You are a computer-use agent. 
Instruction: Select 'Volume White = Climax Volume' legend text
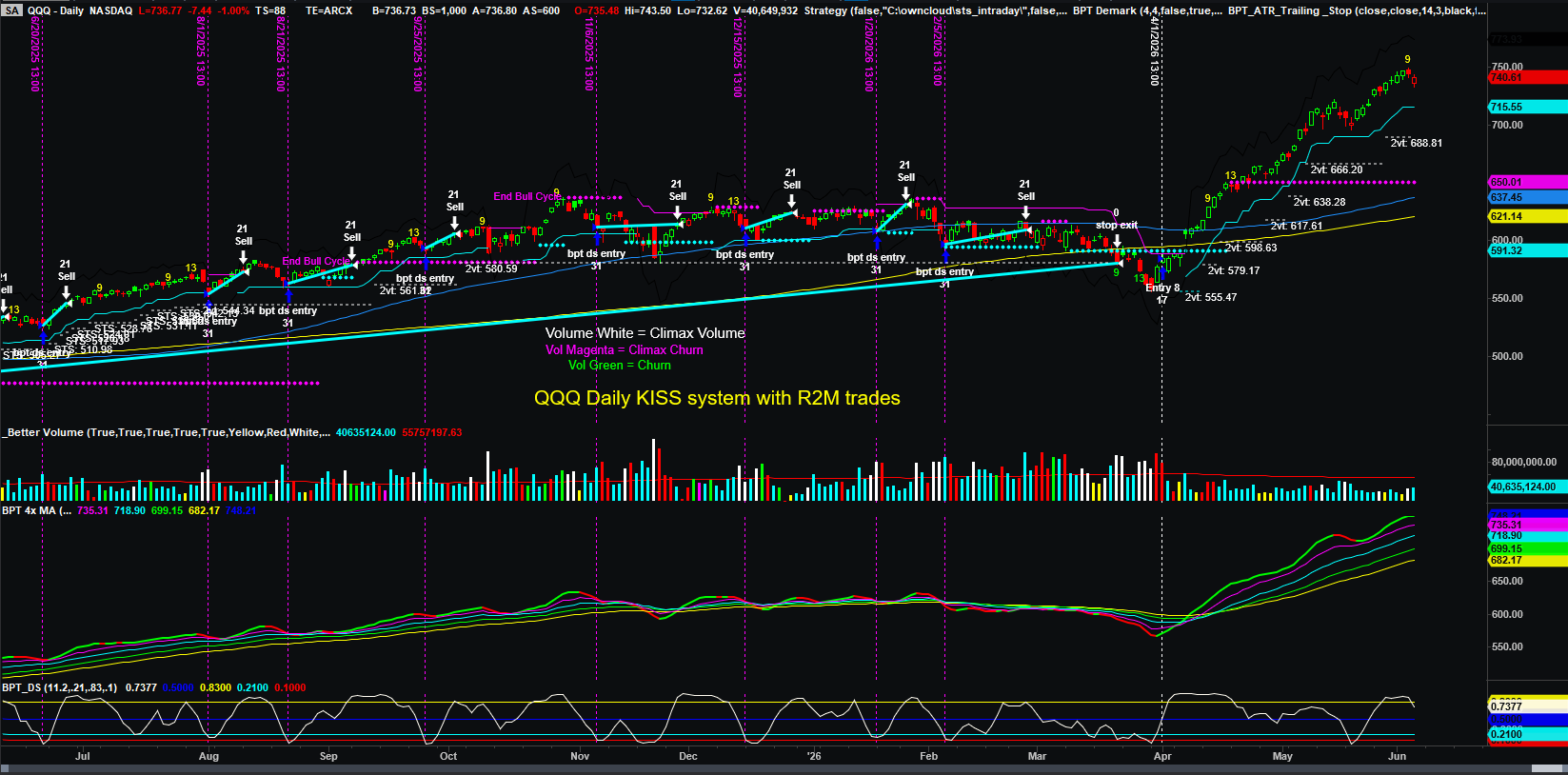645,333
